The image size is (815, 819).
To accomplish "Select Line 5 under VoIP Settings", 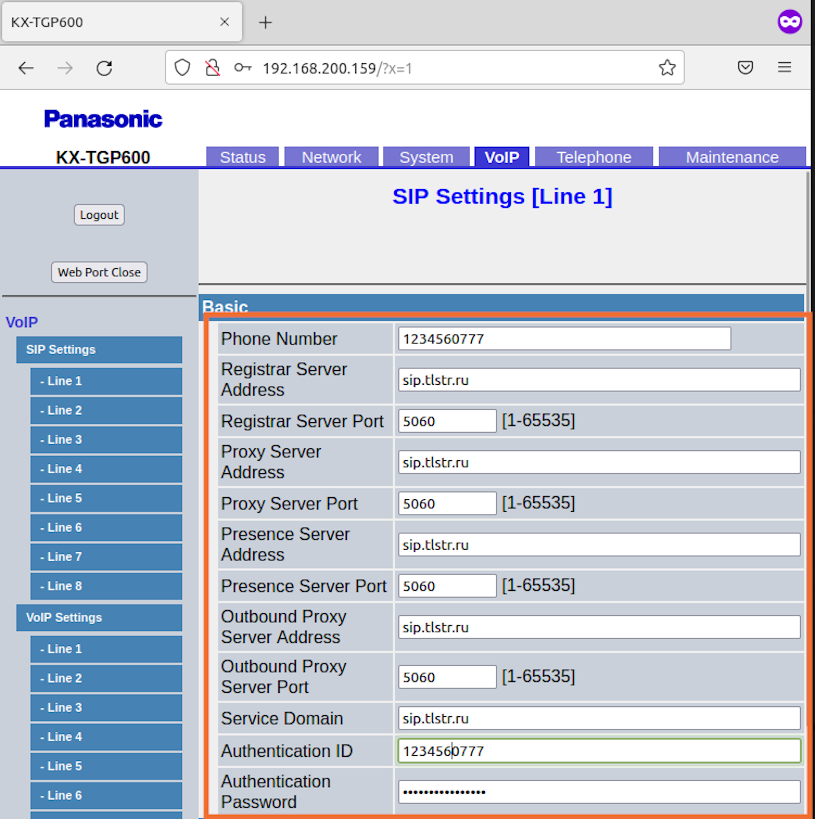I will pyautogui.click(x=106, y=766).
